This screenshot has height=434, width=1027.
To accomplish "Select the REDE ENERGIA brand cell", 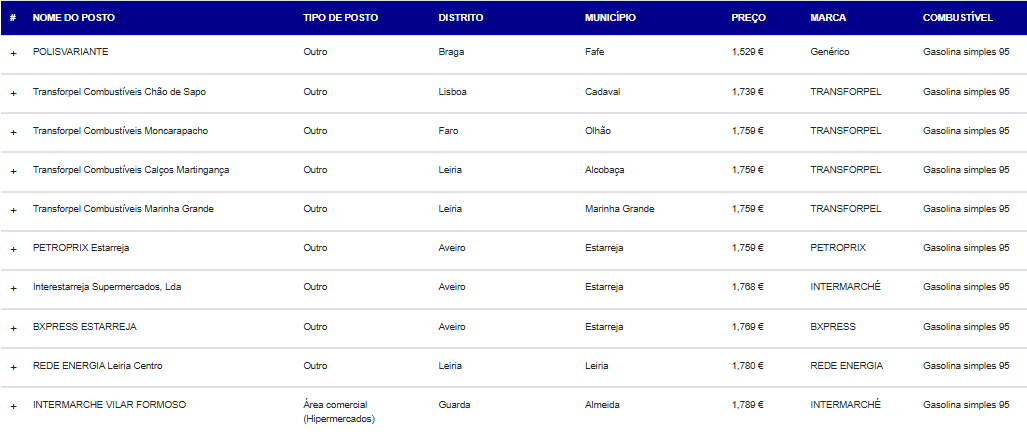I will 846,365.
